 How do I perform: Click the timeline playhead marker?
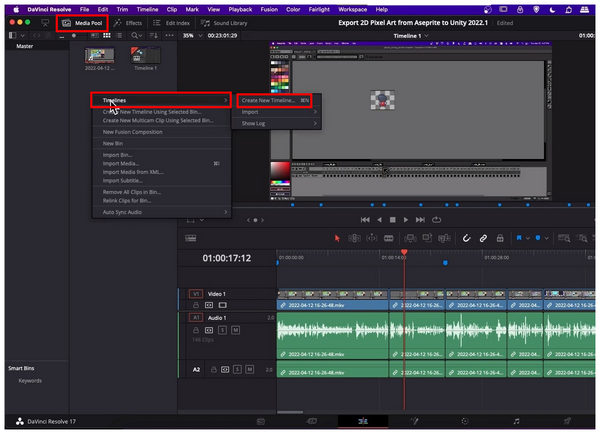click(404, 252)
